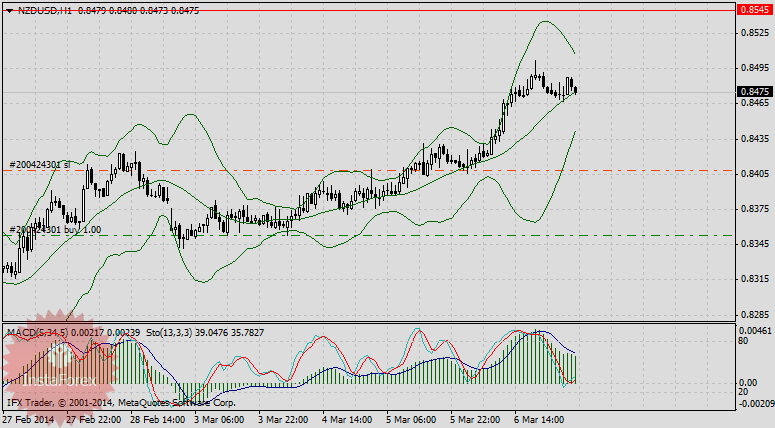Click the 4 Mar 14:00 time label
The width and height of the screenshot is (775, 428).
coord(348,421)
